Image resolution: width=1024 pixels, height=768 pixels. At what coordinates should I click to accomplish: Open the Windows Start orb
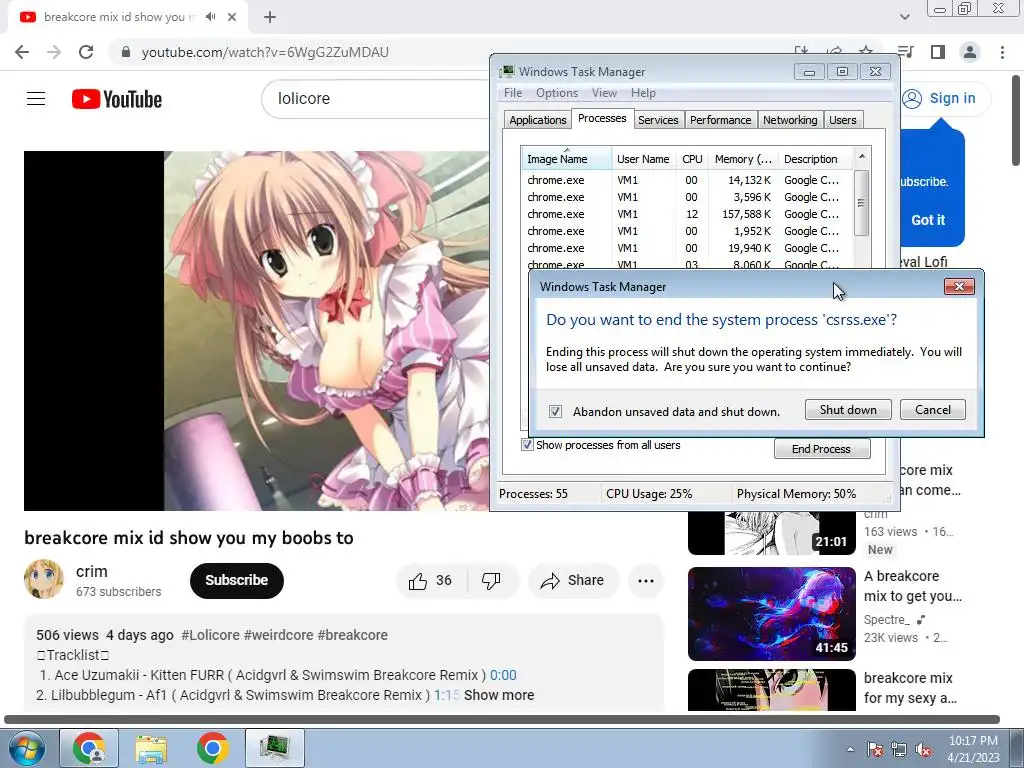[x=27, y=748]
